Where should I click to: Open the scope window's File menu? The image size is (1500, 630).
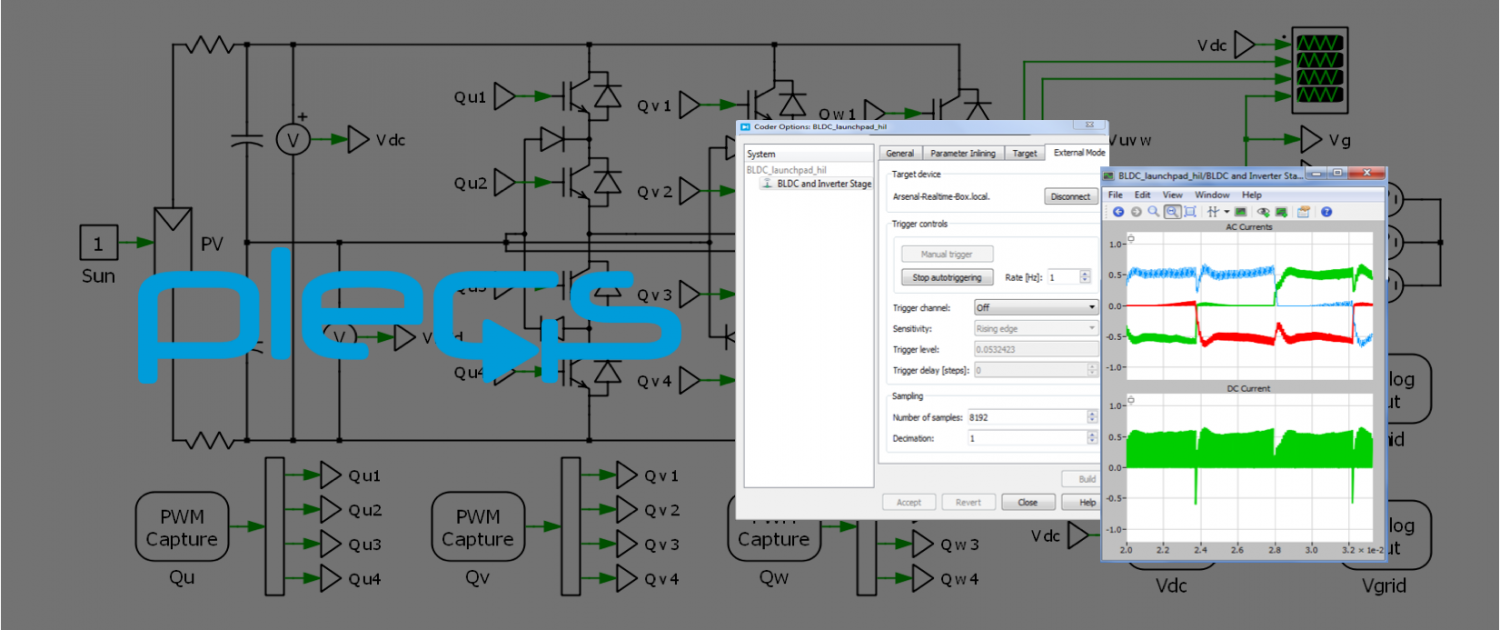pyautogui.click(x=1115, y=195)
